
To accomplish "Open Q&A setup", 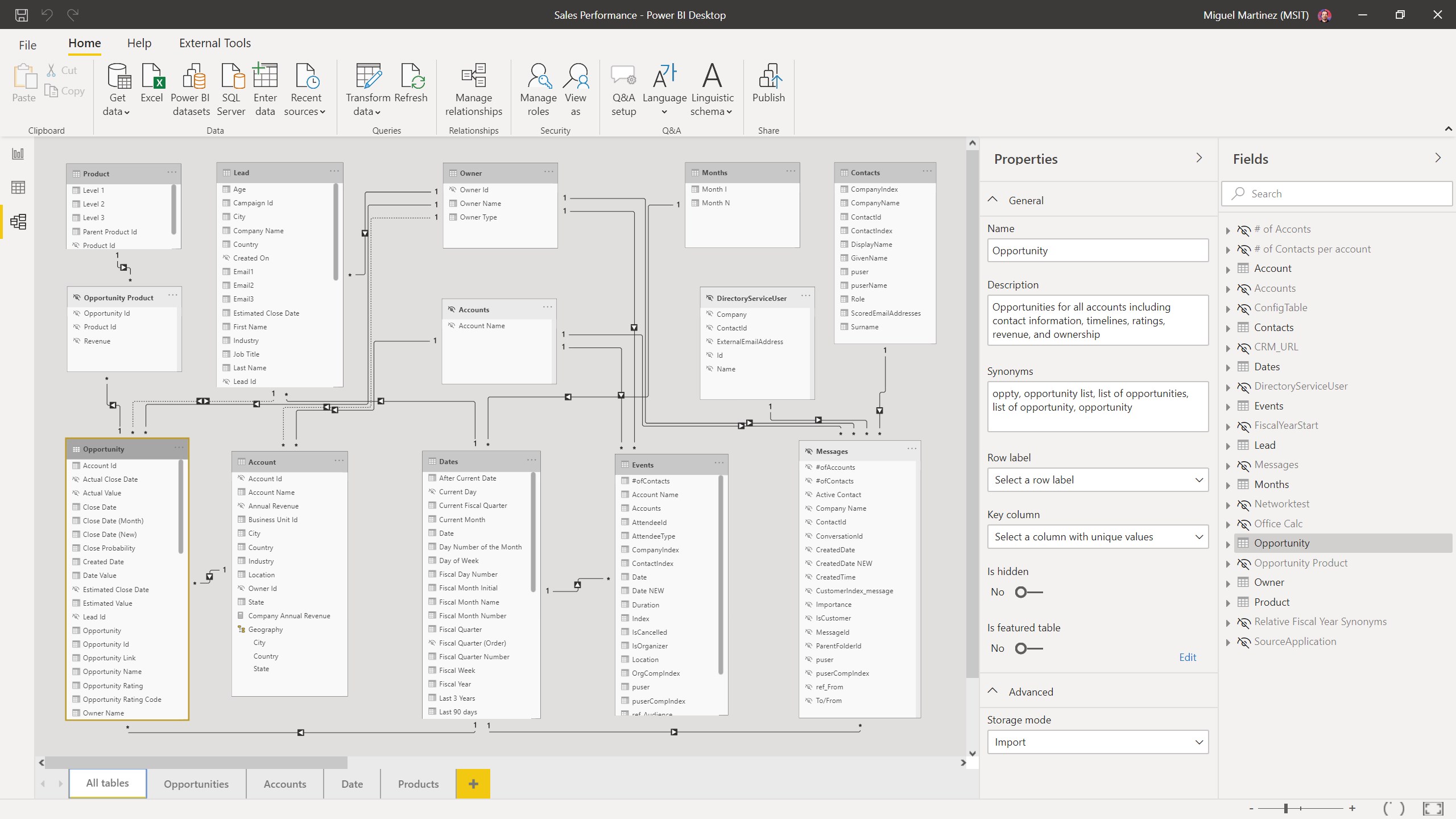I will tap(623, 88).
